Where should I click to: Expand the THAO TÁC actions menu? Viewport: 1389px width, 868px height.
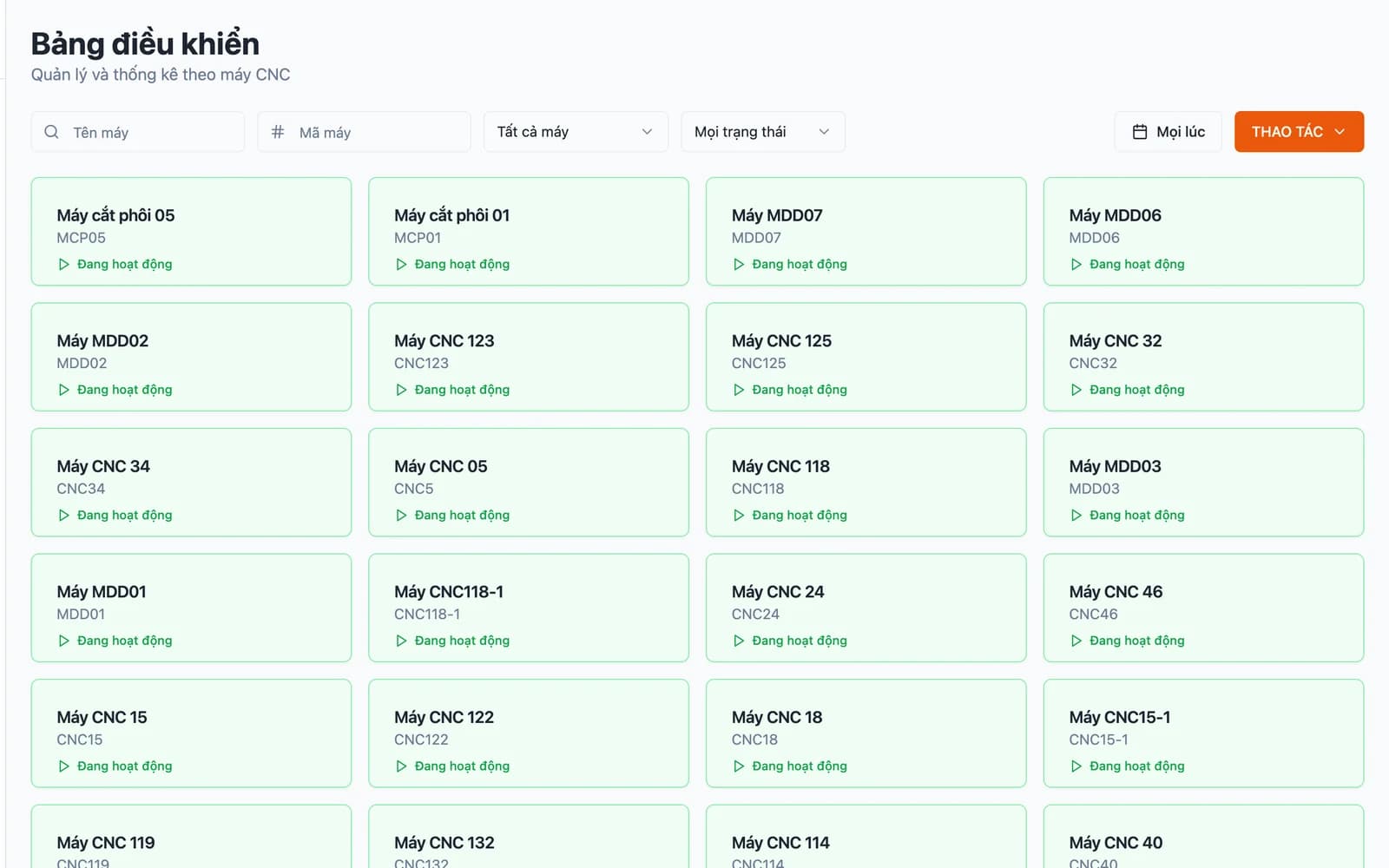1299,132
